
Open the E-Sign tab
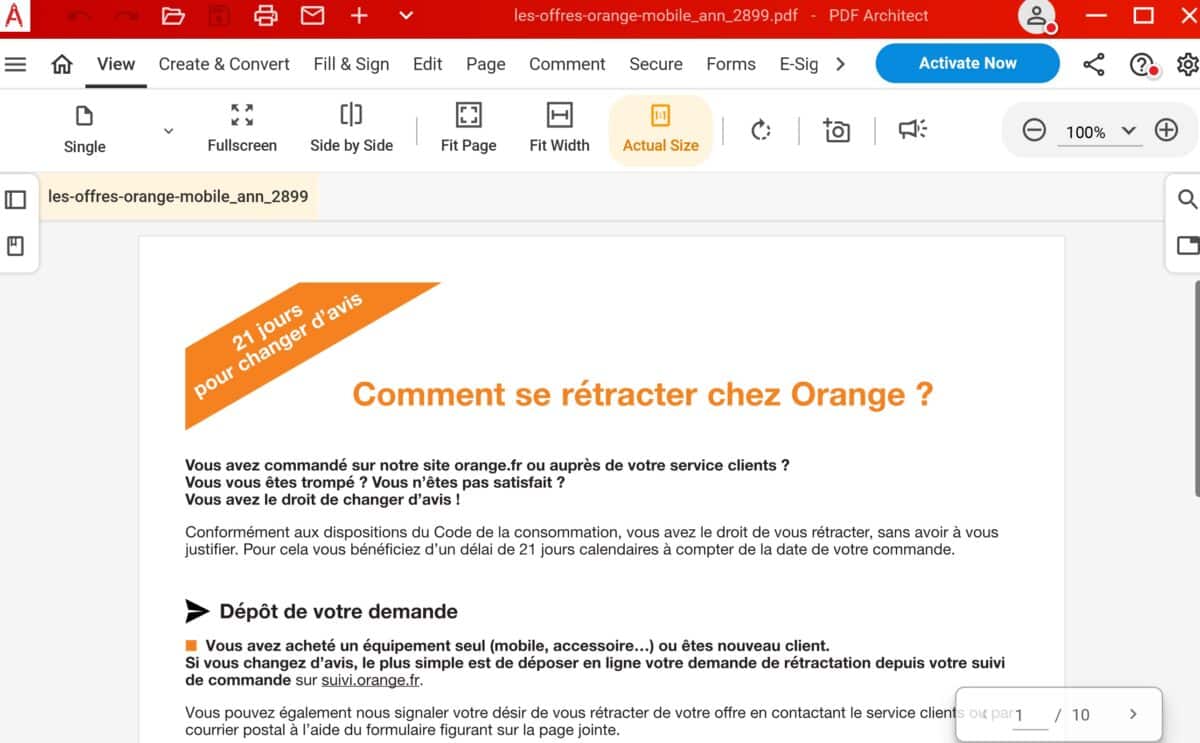click(x=799, y=64)
